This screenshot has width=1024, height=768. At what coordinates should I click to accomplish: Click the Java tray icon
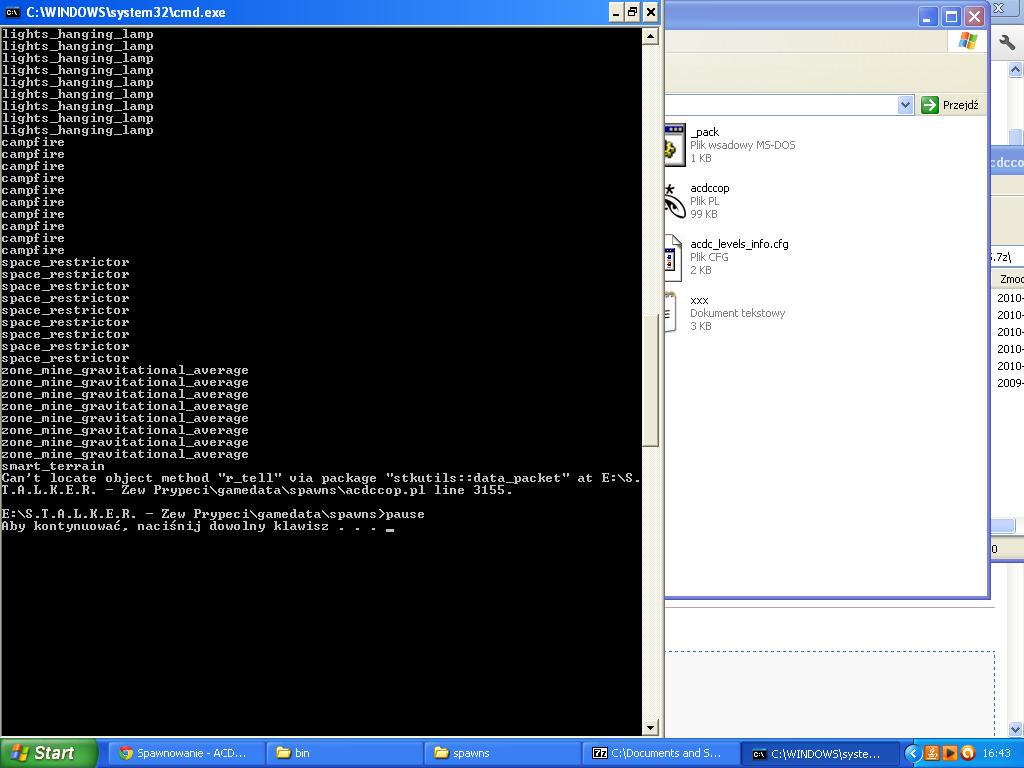coord(932,753)
